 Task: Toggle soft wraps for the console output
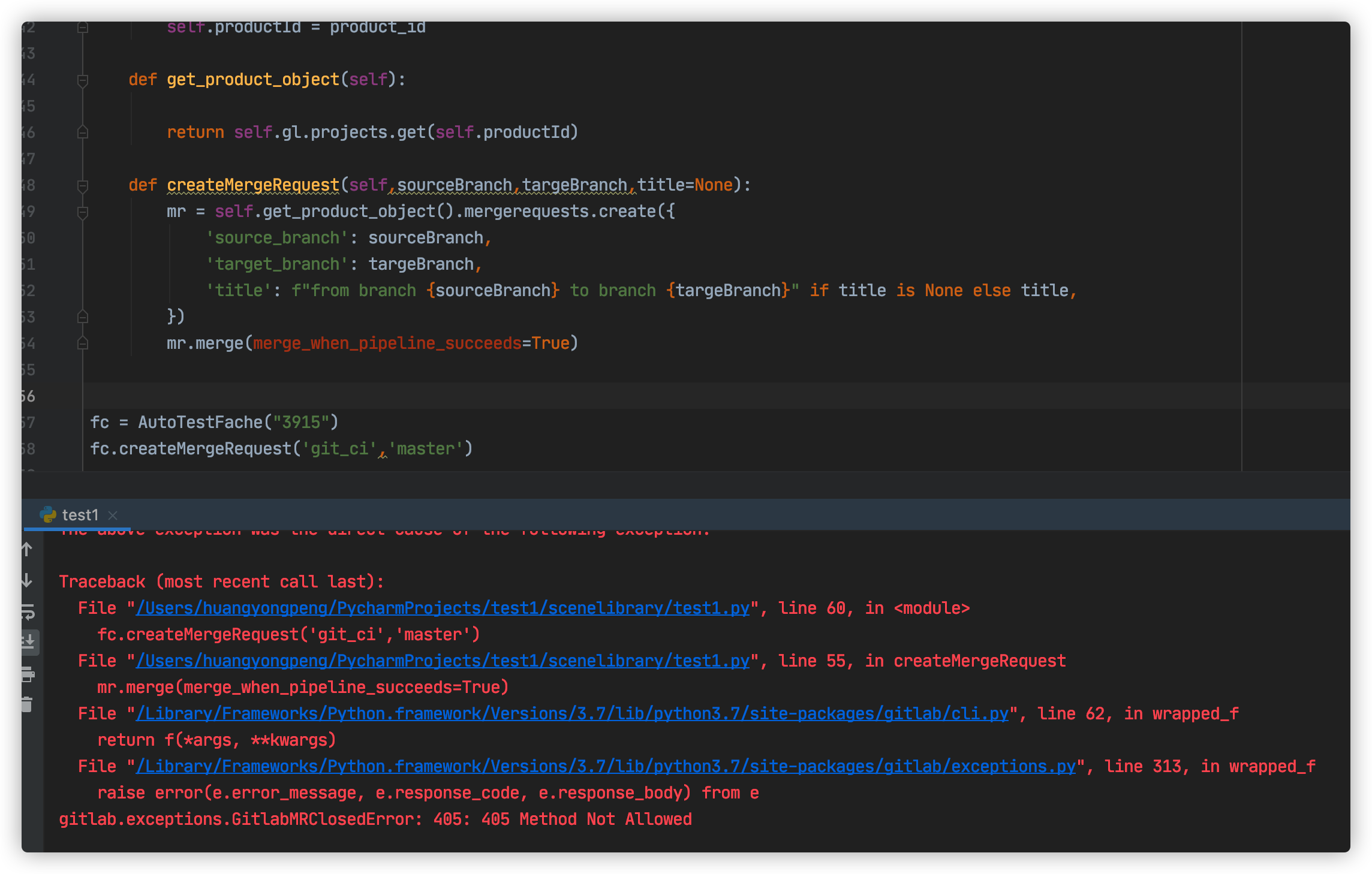coord(26,613)
